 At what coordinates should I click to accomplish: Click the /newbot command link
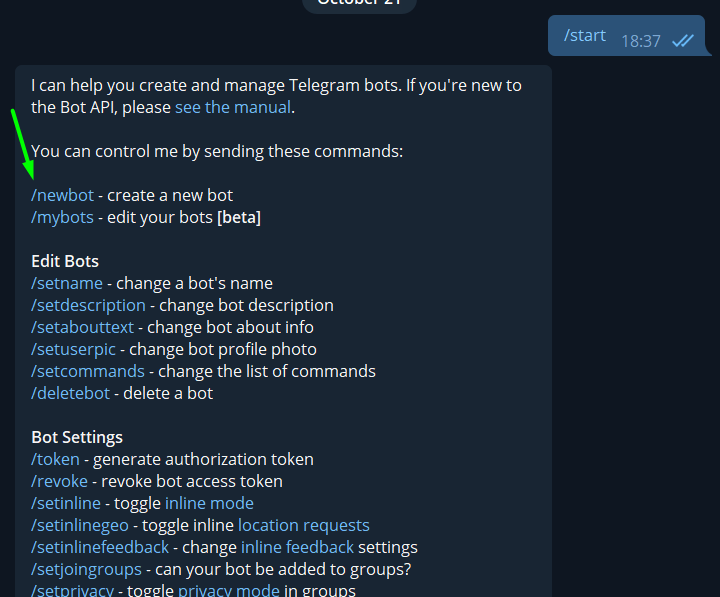(62, 196)
